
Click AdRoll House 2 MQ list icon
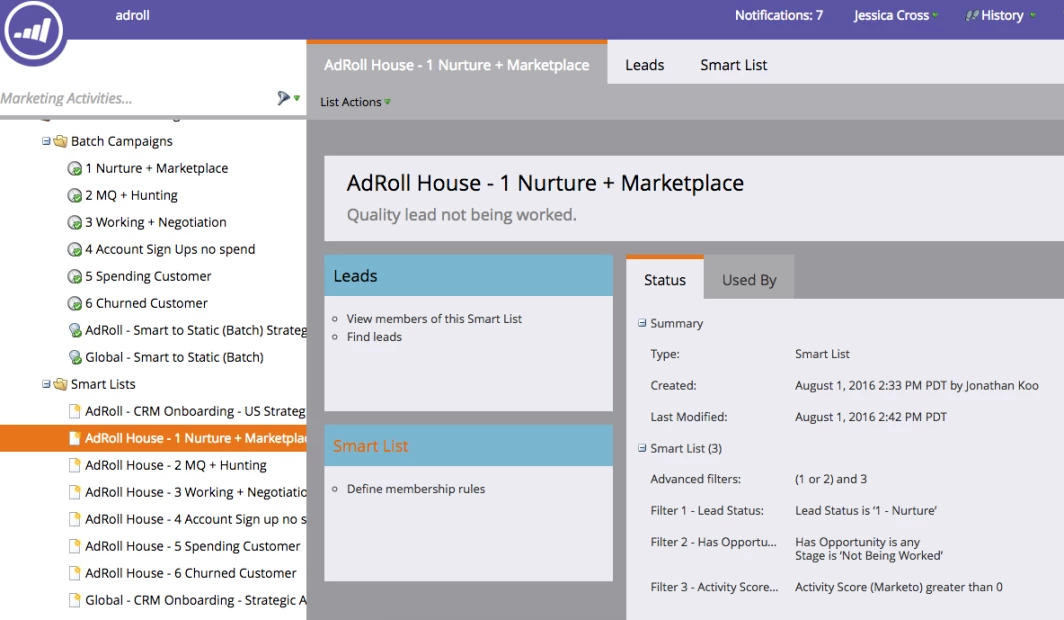click(x=75, y=465)
